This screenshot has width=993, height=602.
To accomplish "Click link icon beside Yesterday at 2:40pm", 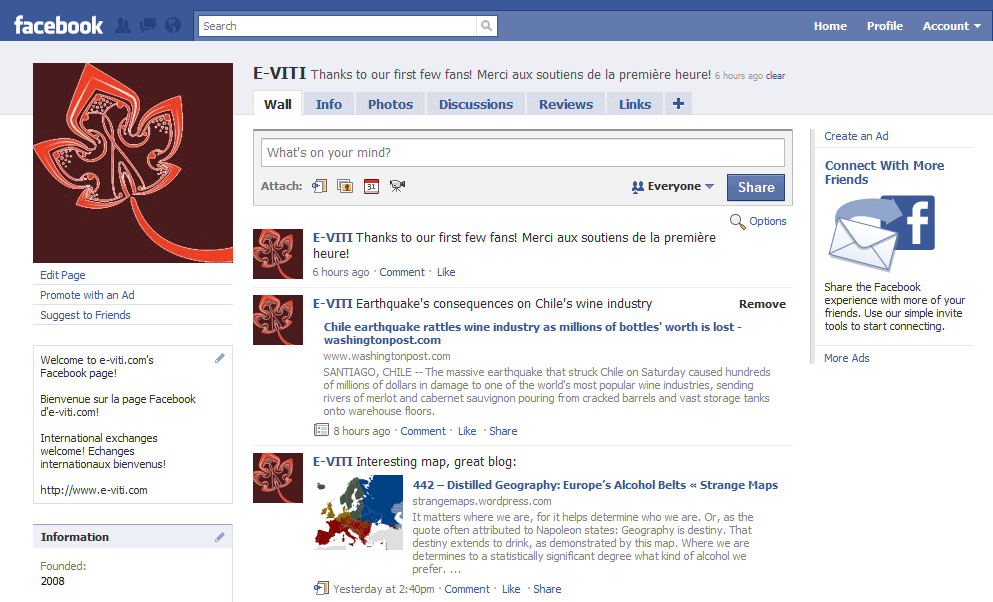I will click(x=321, y=589).
